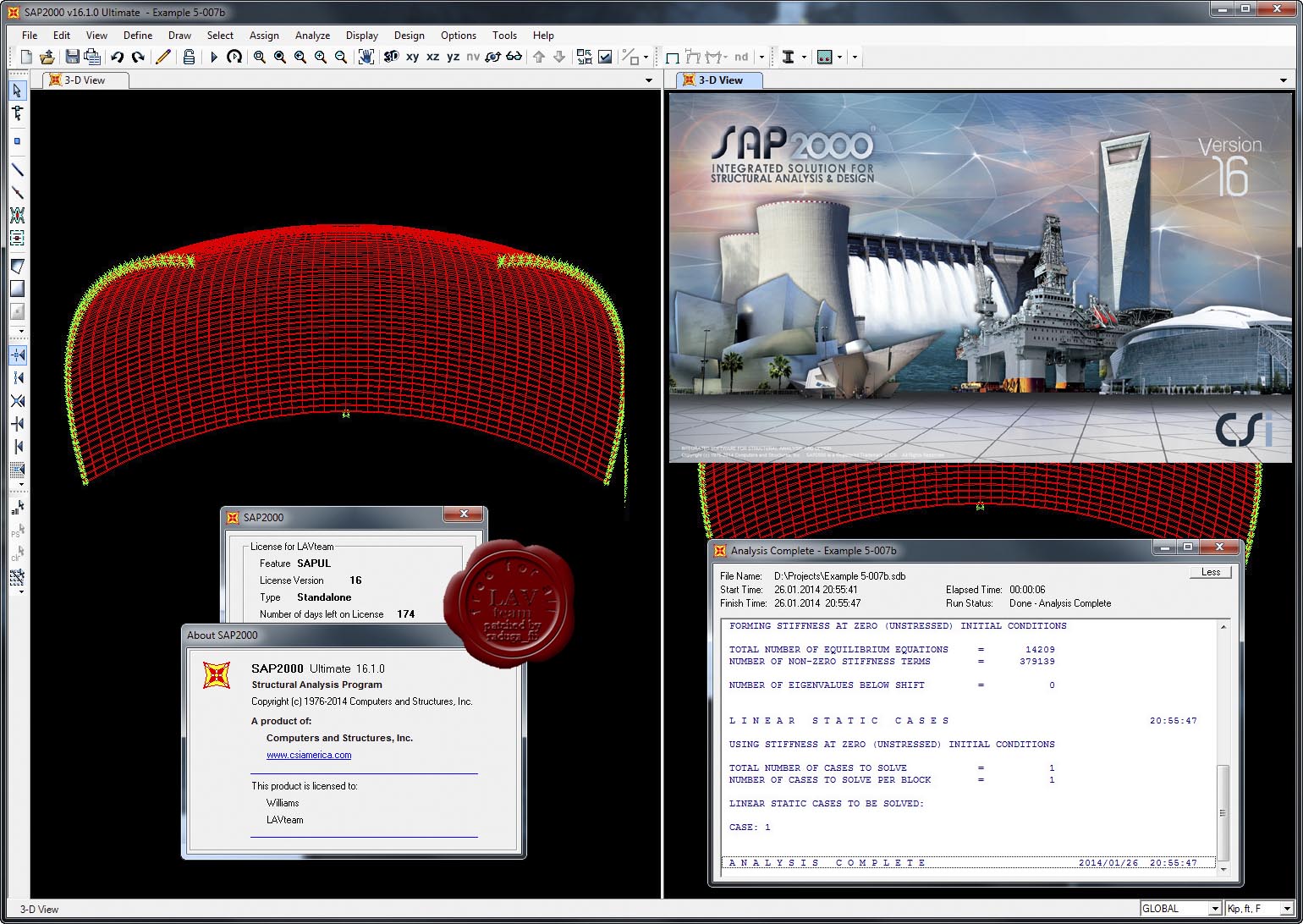
Task: Toggle snap to ends and midpoints
Action: tap(17, 377)
